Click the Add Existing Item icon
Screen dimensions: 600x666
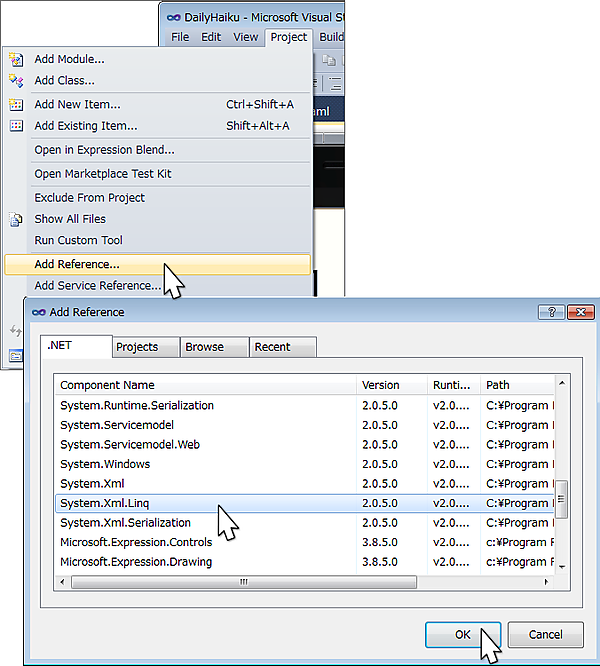pos(16,126)
